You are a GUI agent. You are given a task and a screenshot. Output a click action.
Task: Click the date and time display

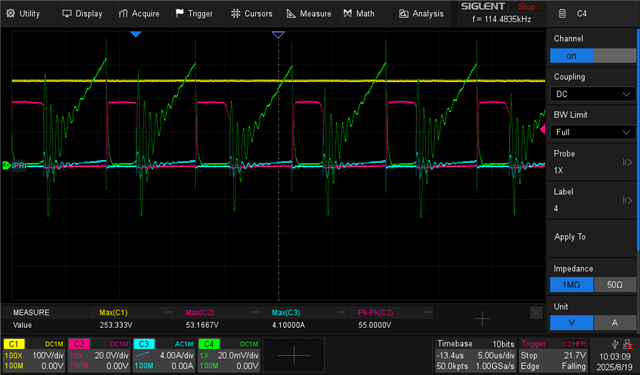click(x=614, y=362)
